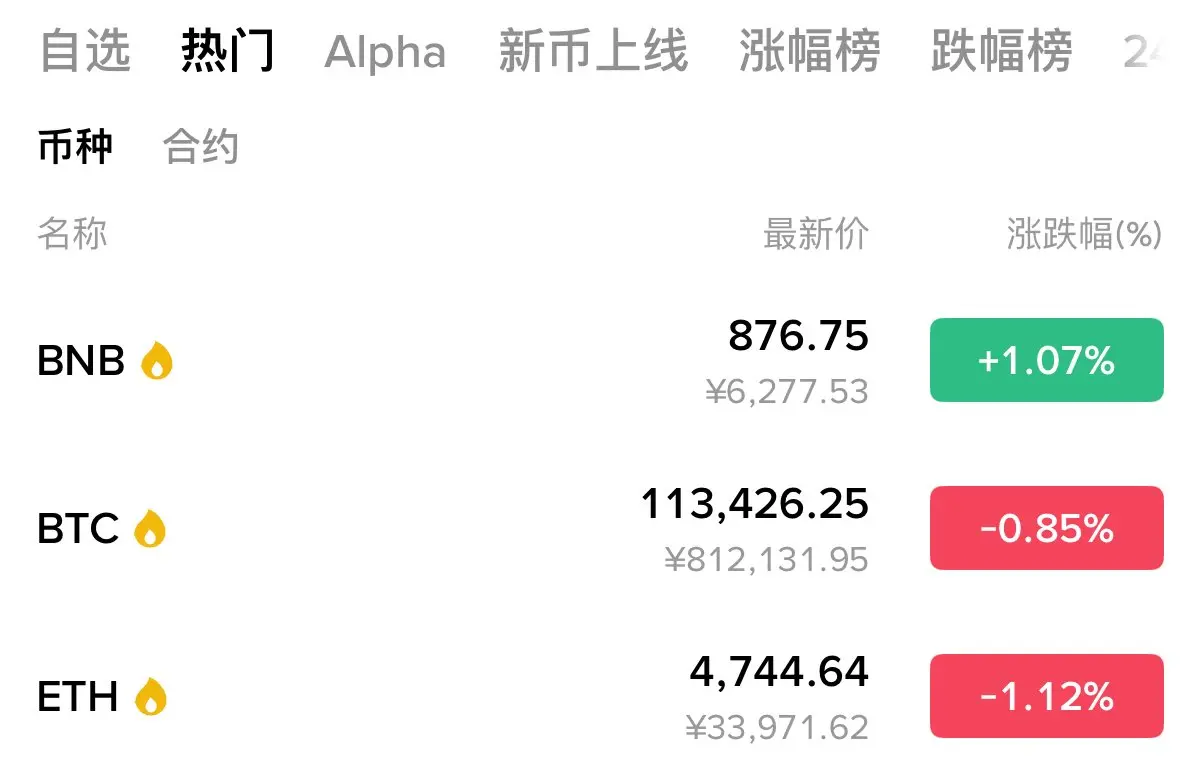This screenshot has width=1198, height=766.
Task: Tap the red -1.12% change button
Action: click(1047, 696)
